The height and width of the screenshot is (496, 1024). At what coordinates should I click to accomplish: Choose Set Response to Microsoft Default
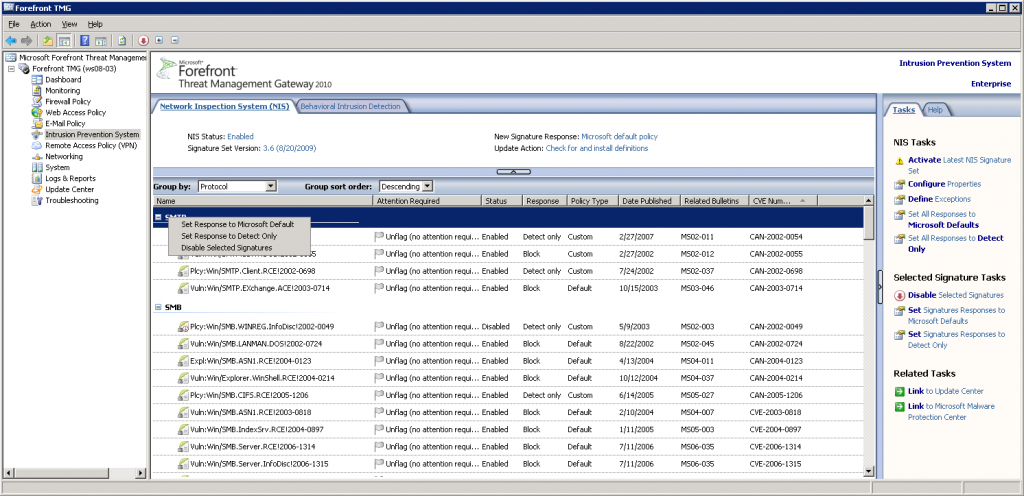coord(238,224)
